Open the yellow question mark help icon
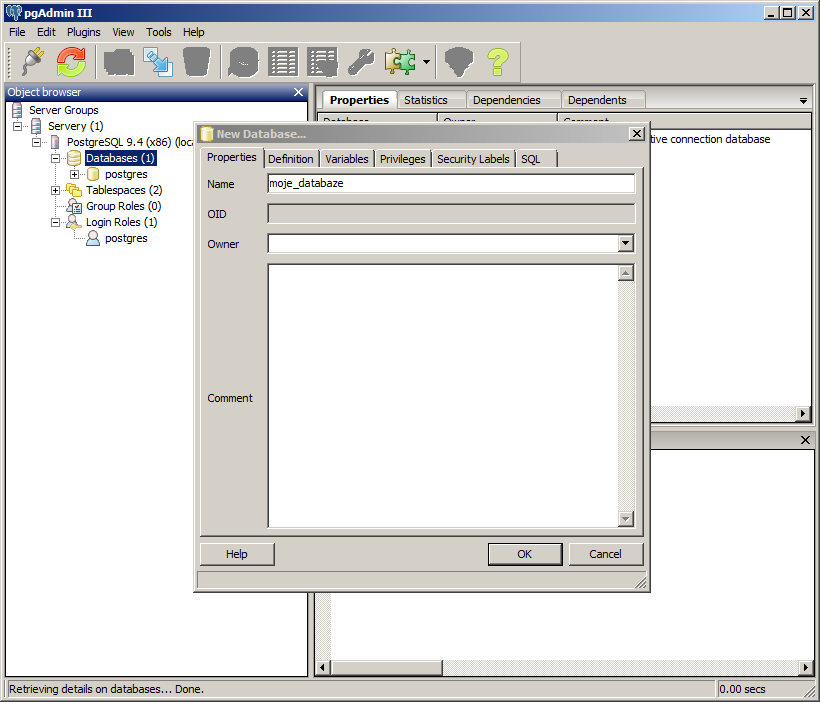Screen dimensions: 820x702 point(497,62)
